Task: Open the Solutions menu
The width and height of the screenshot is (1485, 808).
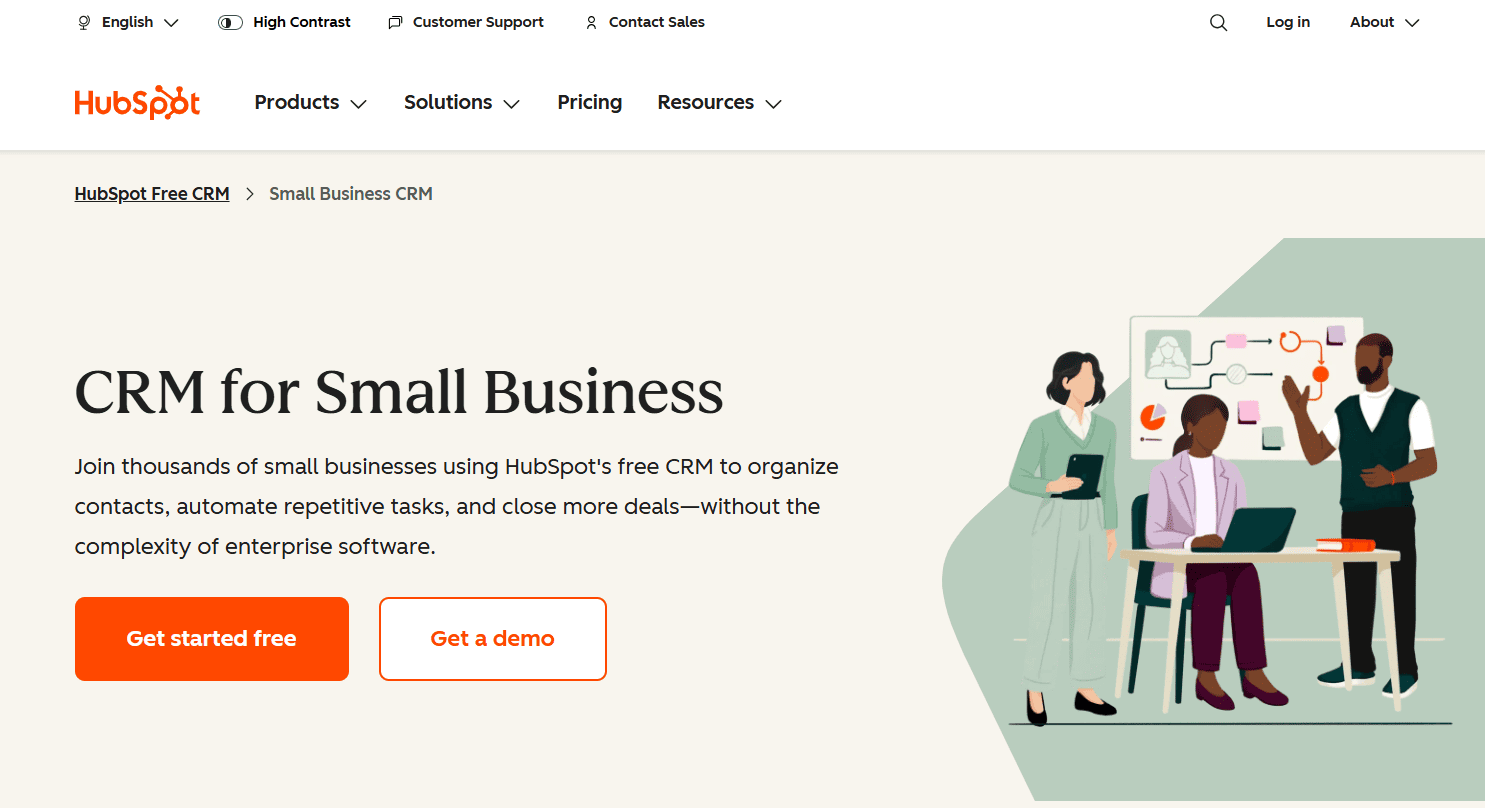Action: [462, 102]
